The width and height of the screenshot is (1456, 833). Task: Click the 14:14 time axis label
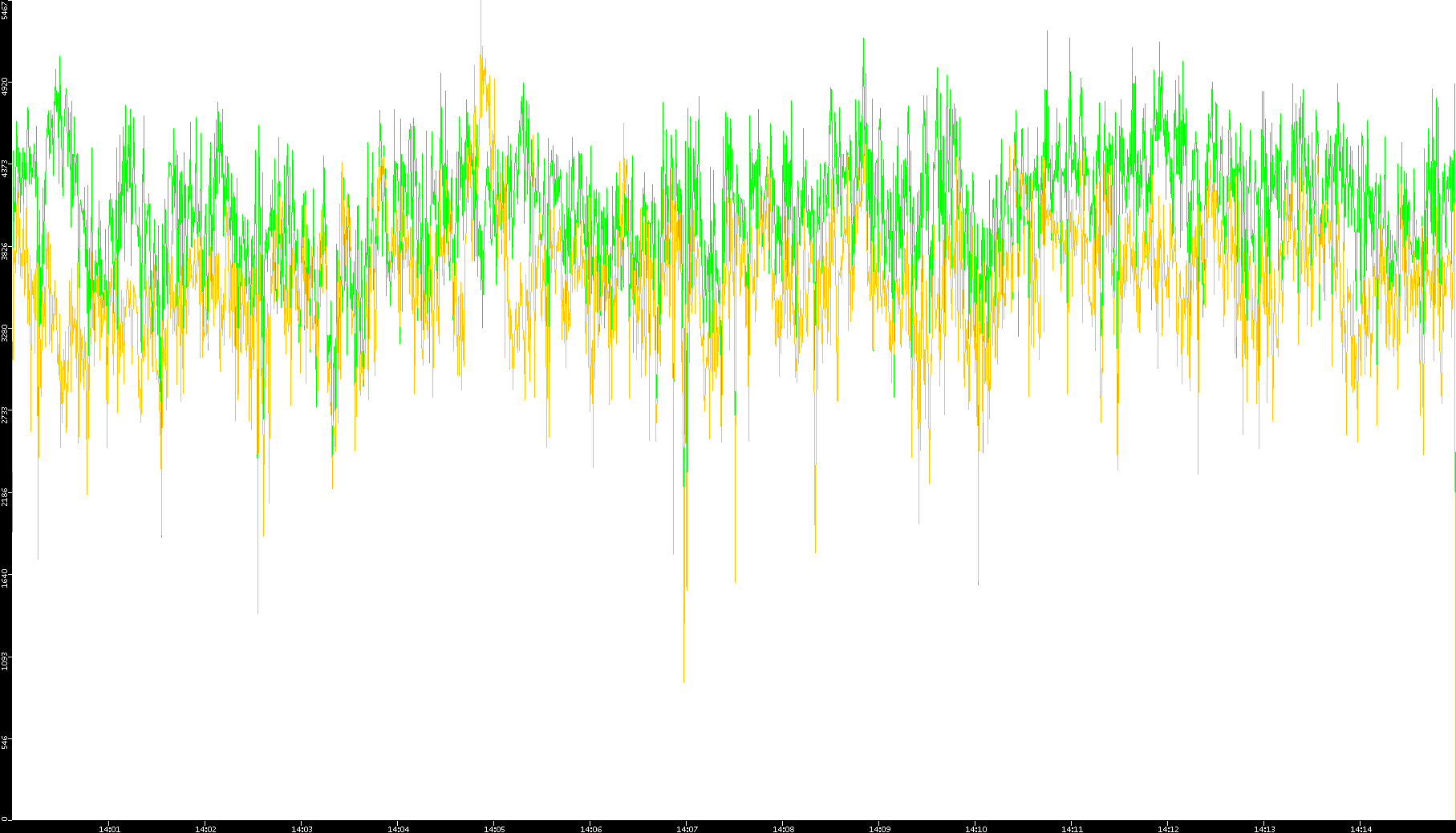(x=1361, y=829)
